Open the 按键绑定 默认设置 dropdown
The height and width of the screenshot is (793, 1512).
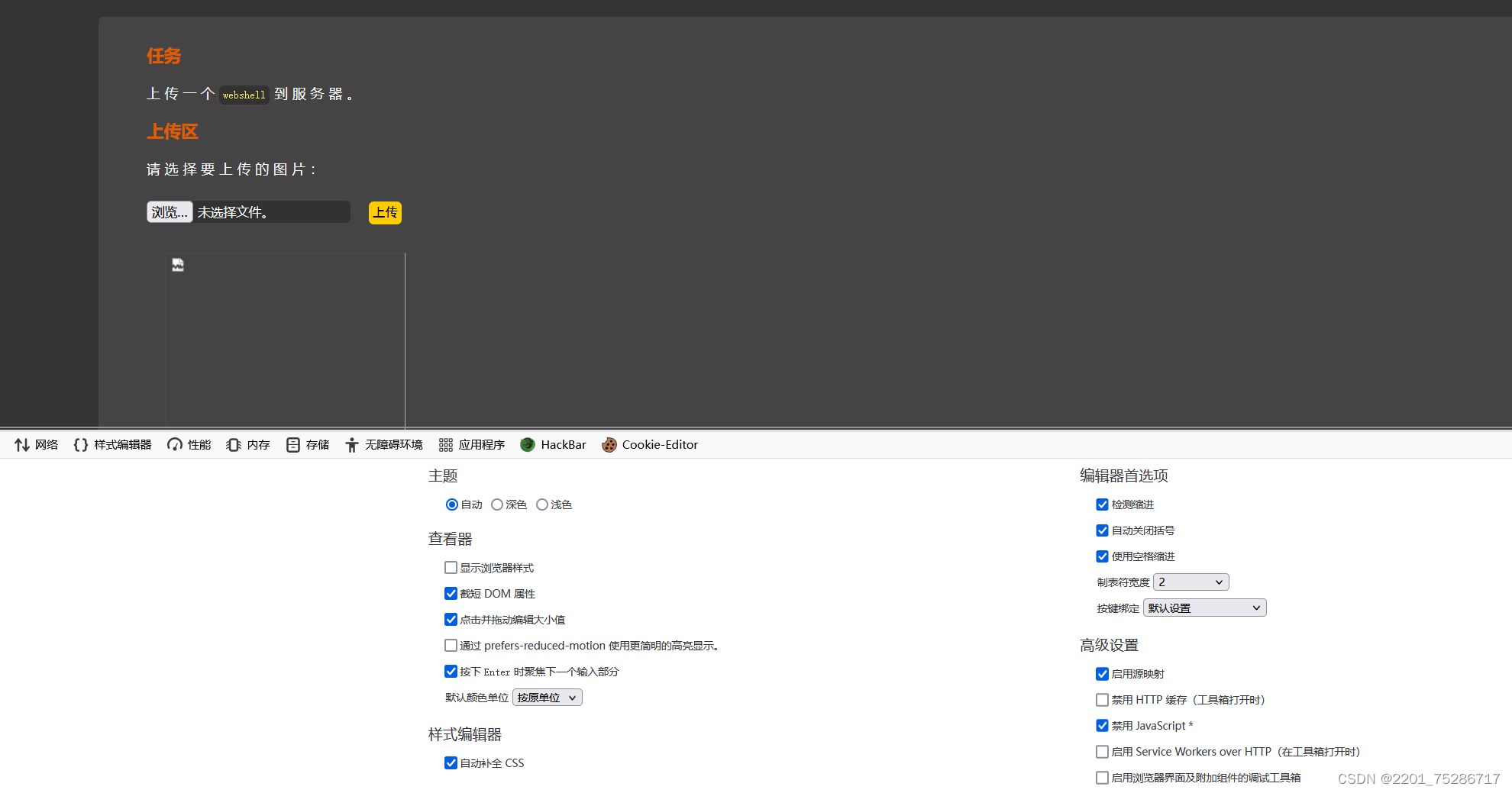click(1204, 608)
